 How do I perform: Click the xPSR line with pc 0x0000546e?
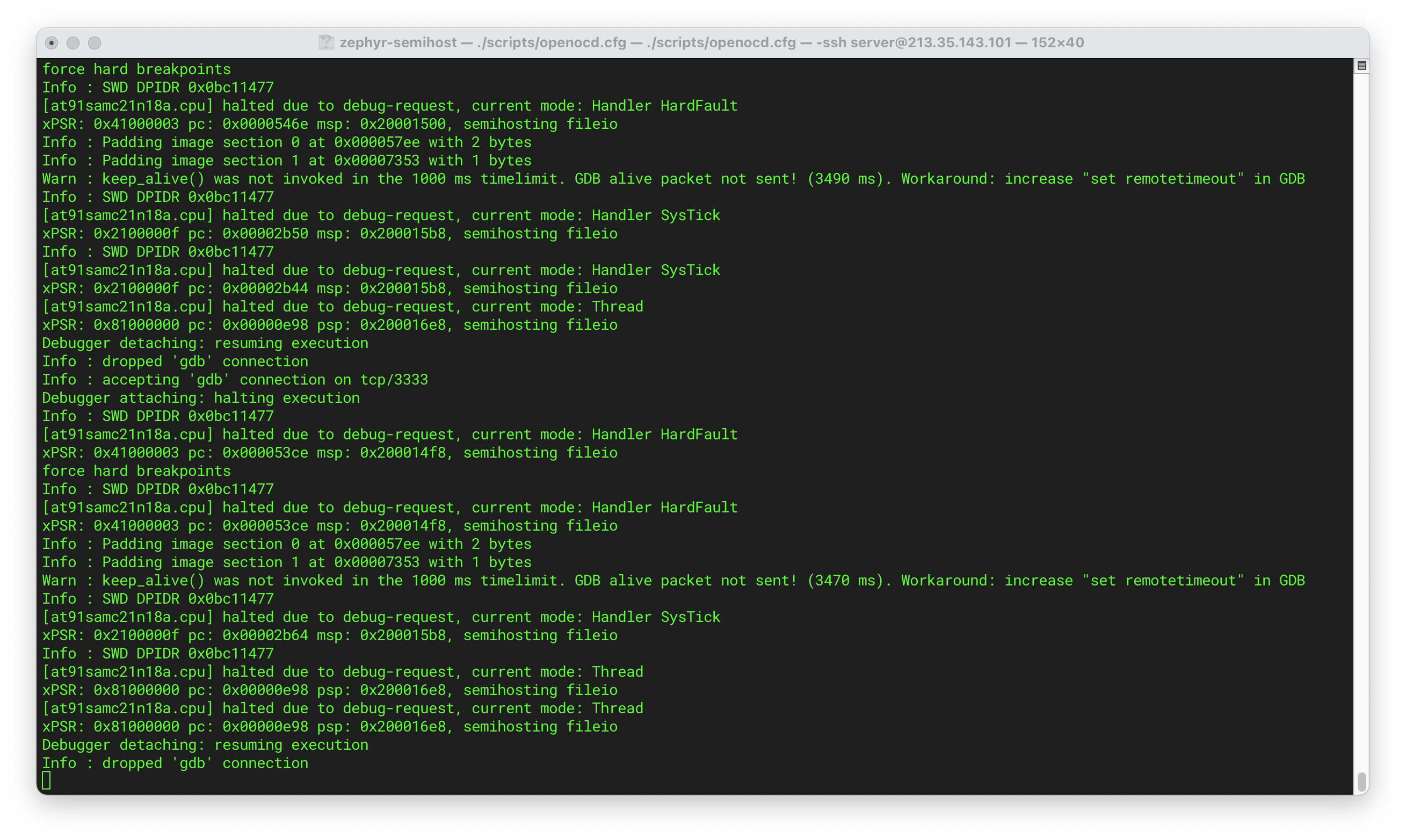click(x=329, y=124)
